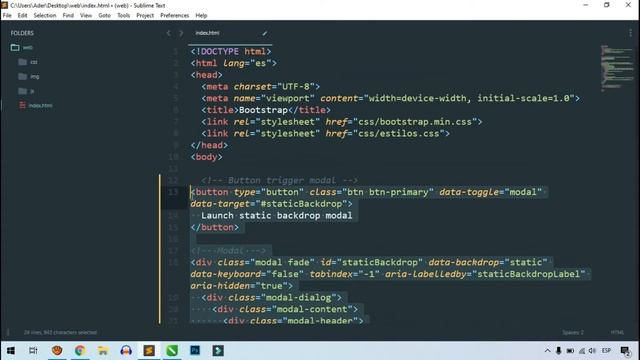The height and width of the screenshot is (360, 640).
Task: Open the Goto menu
Action: pyautogui.click(x=104, y=16)
